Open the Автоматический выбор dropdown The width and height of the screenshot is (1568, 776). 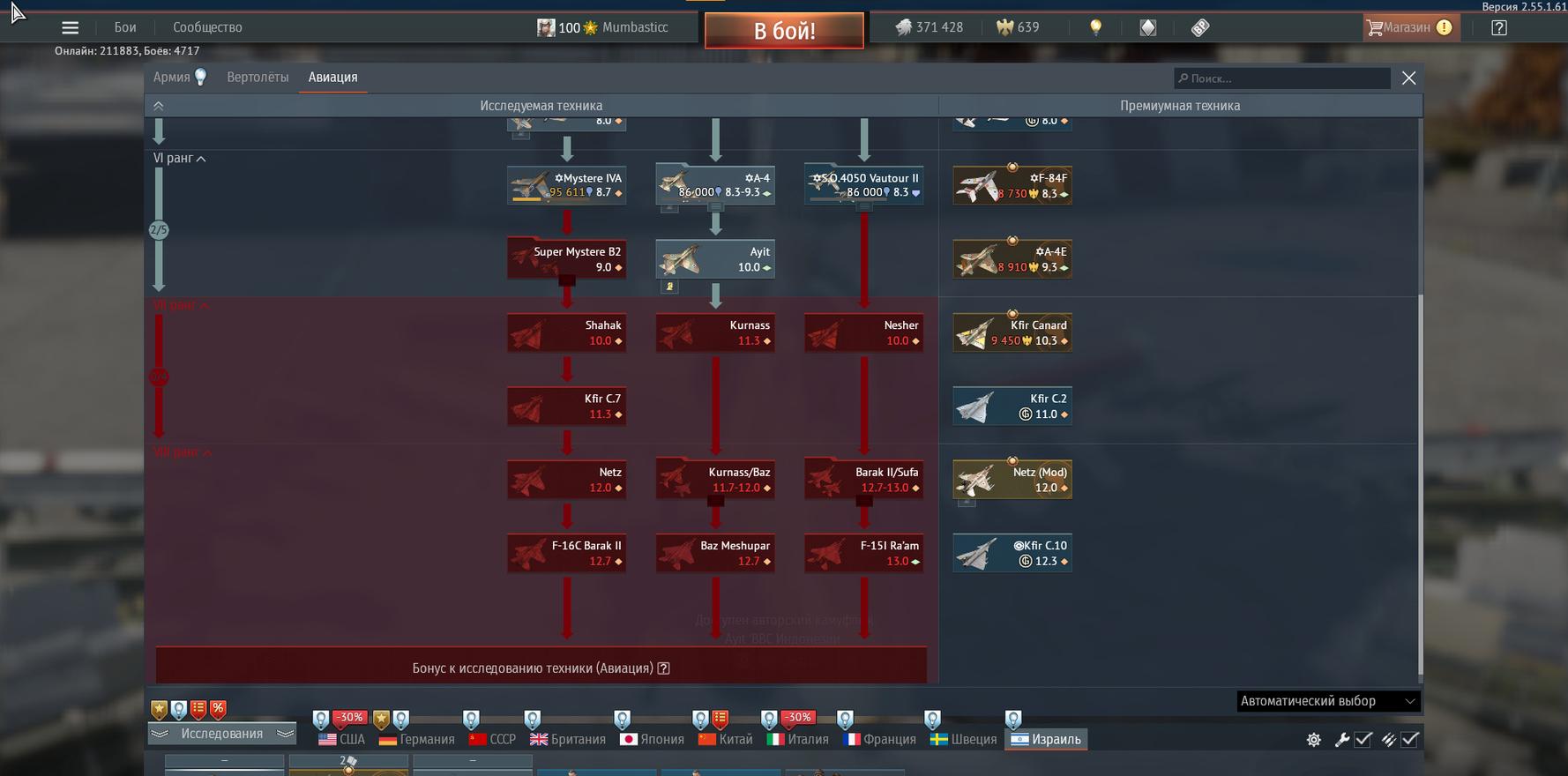click(1327, 701)
